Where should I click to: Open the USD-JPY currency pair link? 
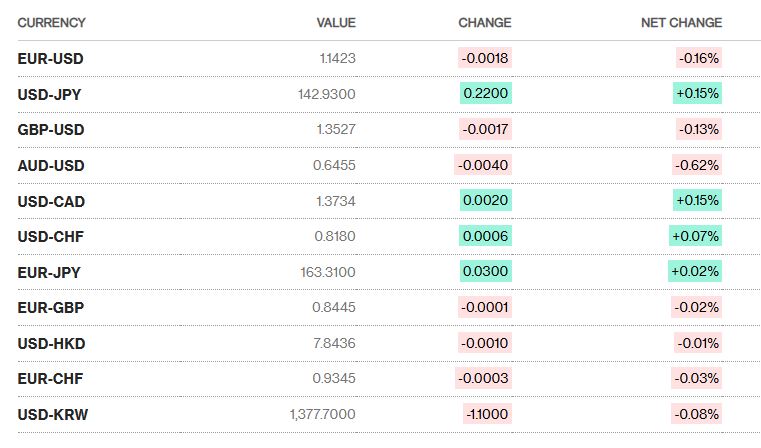(50, 94)
